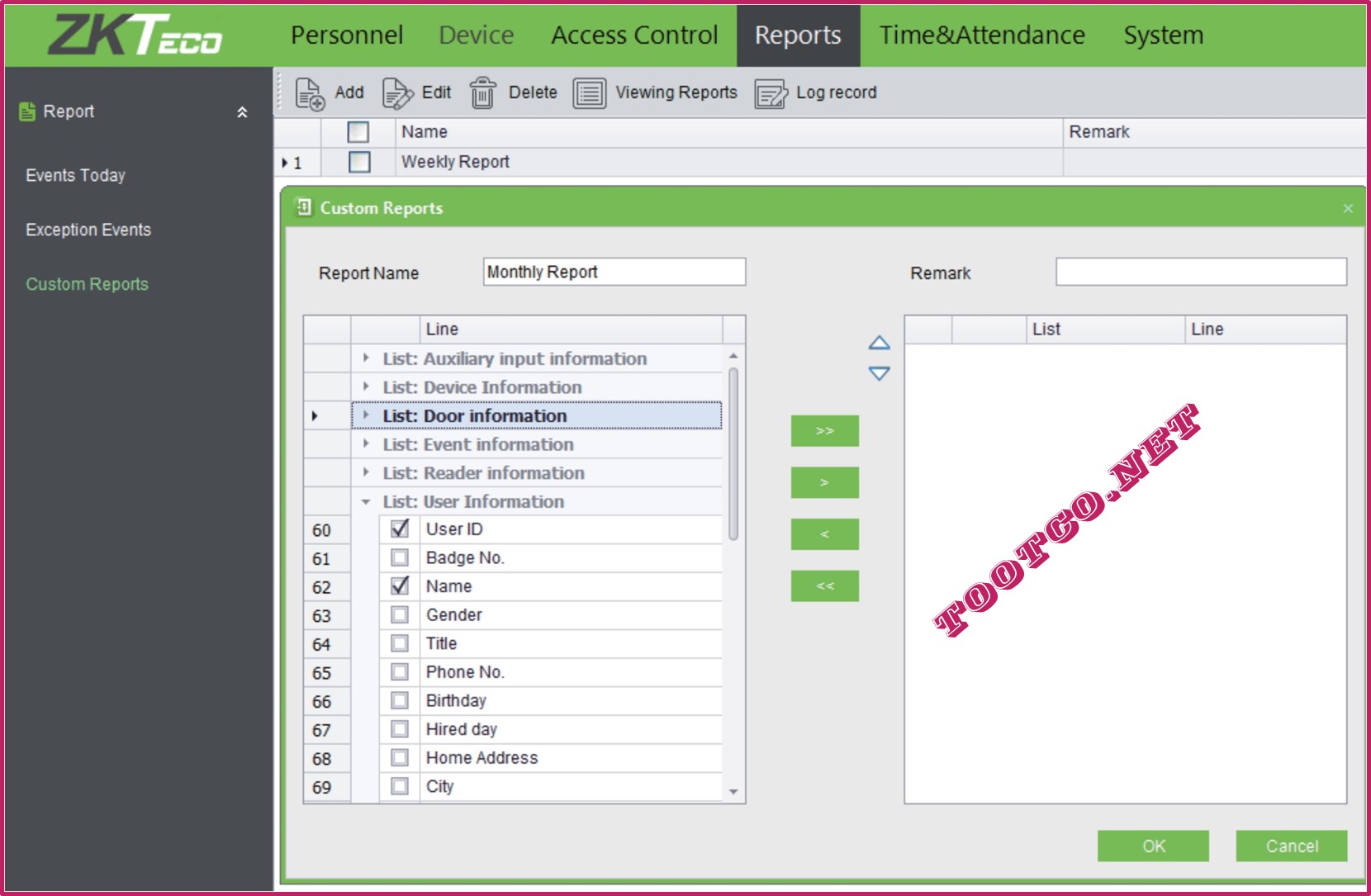Collapse the Report sidebar section chevron

(x=242, y=112)
